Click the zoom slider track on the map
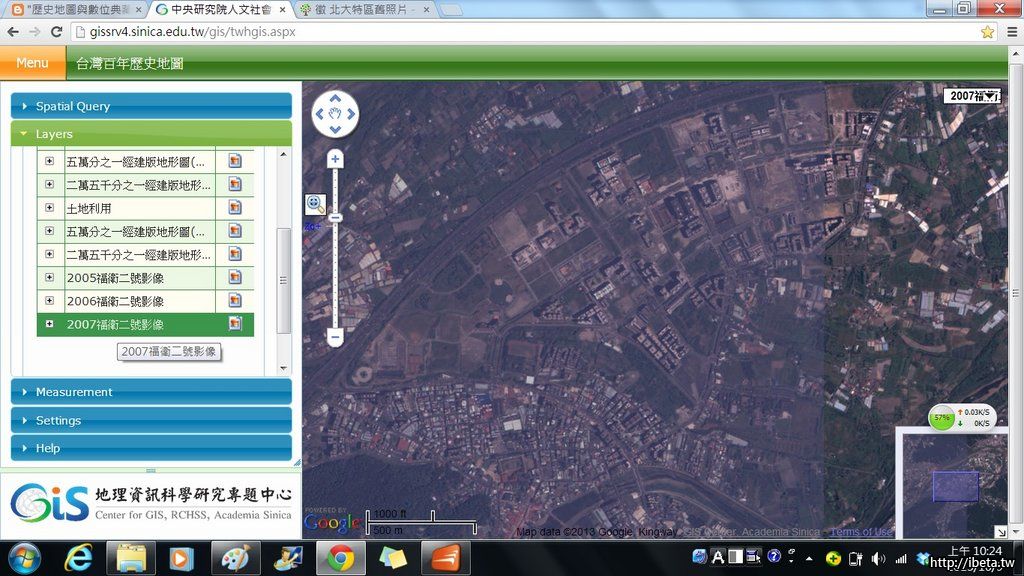The height and width of the screenshot is (576, 1024). click(335, 270)
